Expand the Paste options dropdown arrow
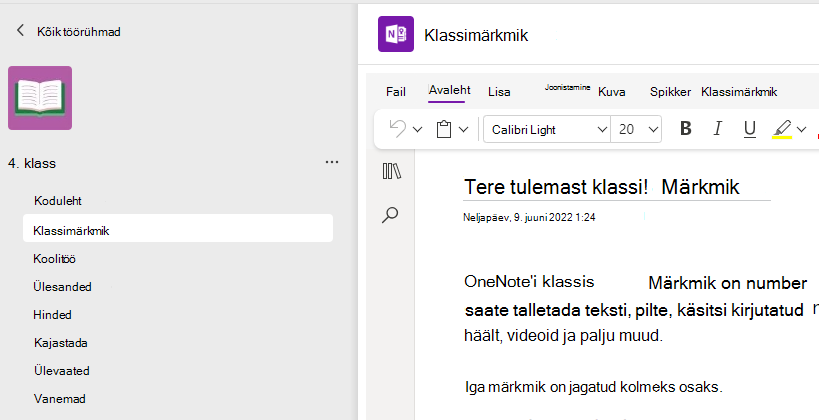 point(463,129)
